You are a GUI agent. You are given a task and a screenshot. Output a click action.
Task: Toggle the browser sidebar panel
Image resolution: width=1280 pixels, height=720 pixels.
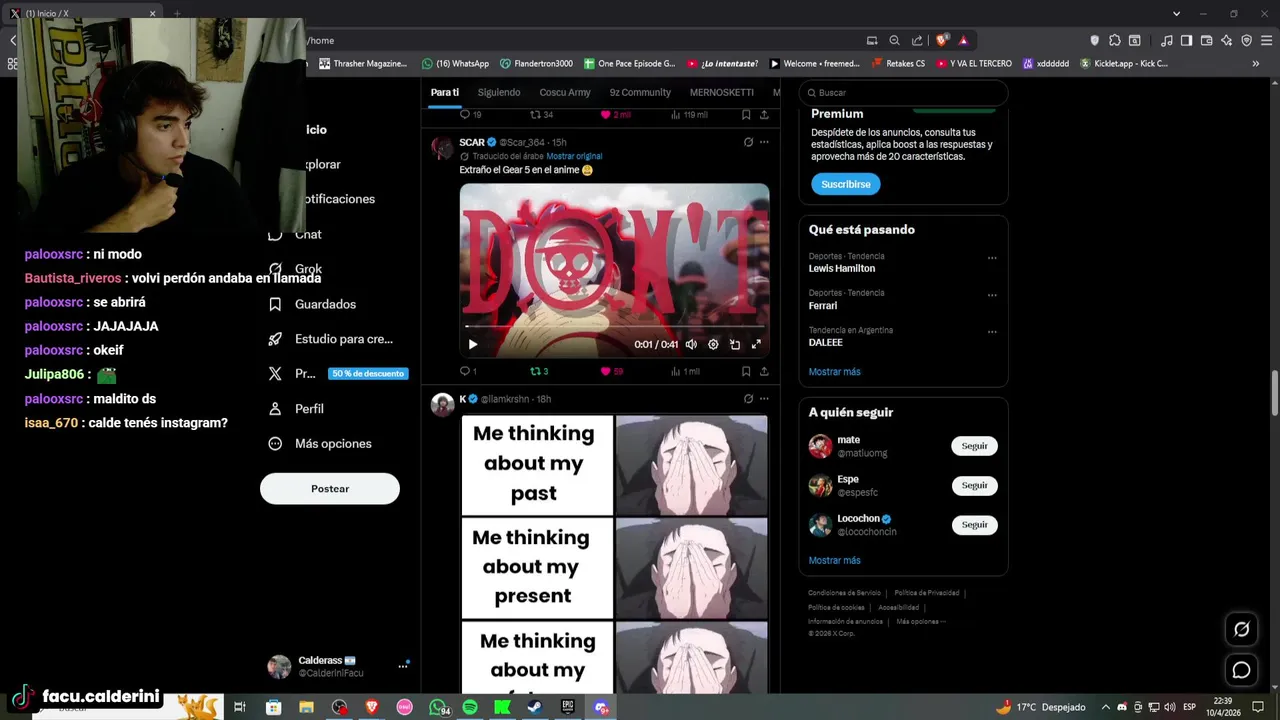point(1186,40)
